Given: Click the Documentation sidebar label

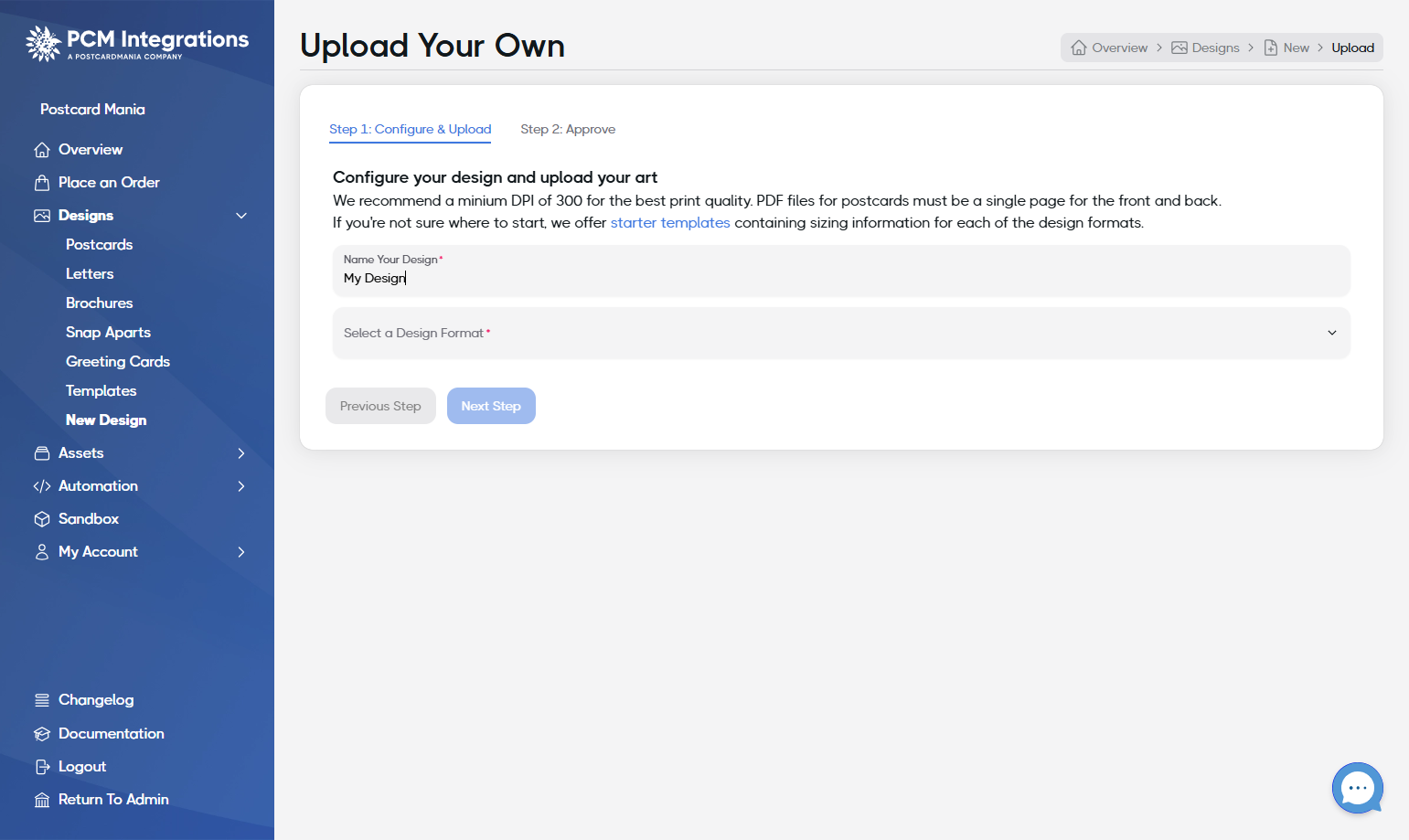Looking at the screenshot, I should point(112,734).
